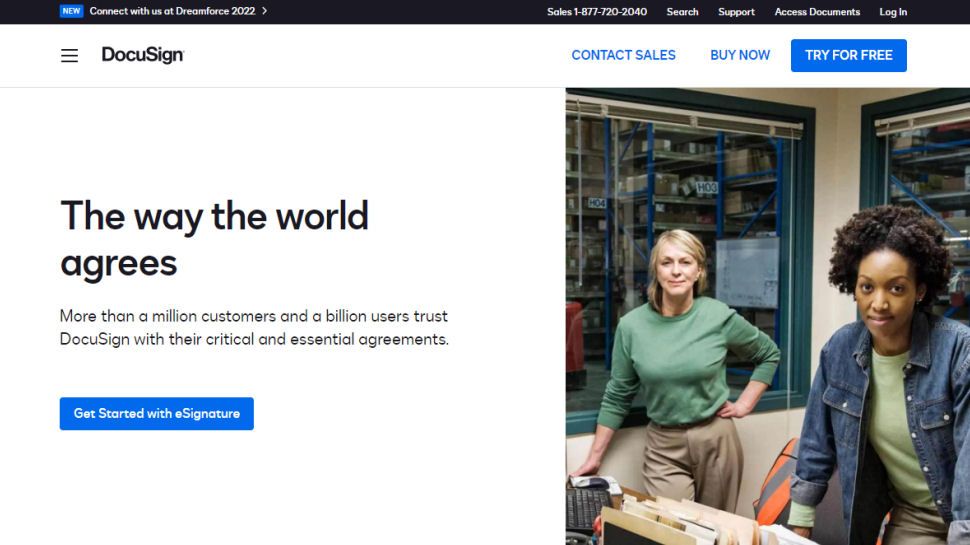Screen dimensions: 970x545
Task: Open the hamburger navigation menu
Action: pyautogui.click(x=69, y=56)
